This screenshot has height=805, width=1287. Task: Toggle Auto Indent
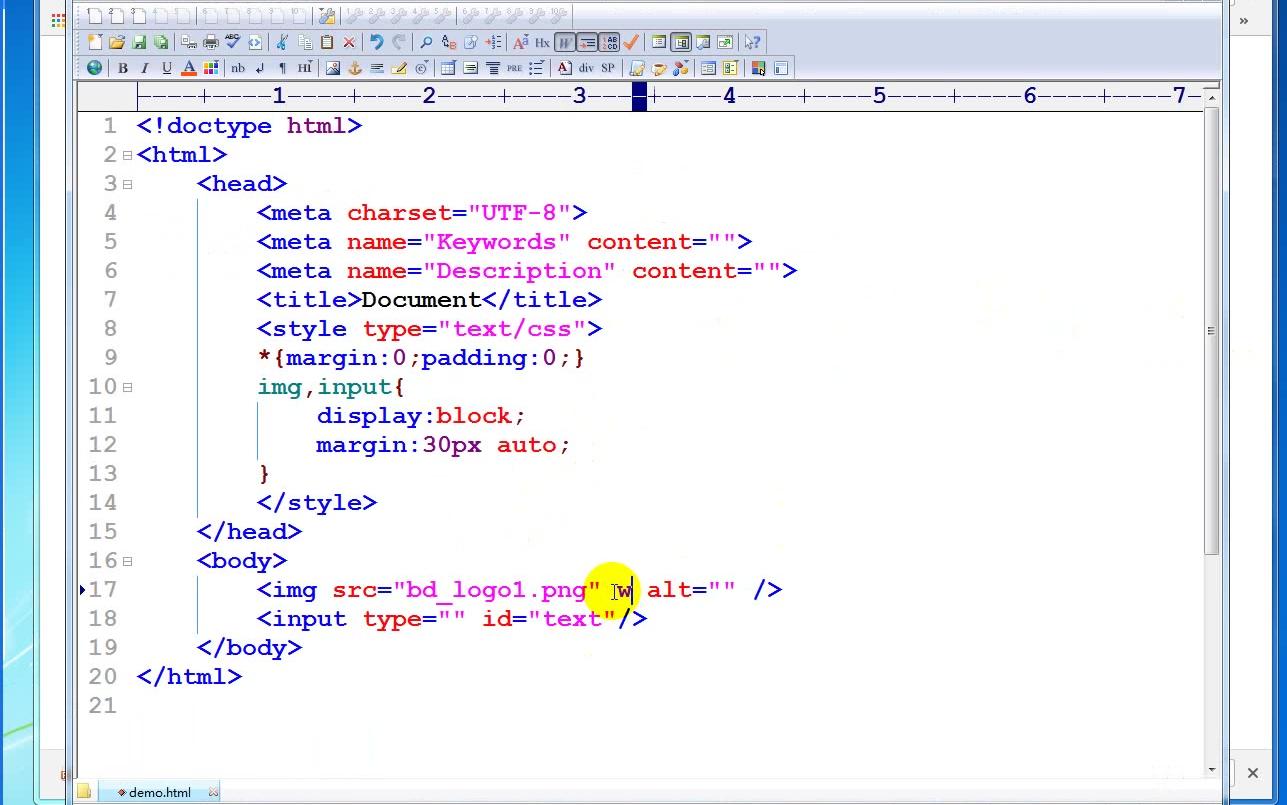tap(587, 42)
